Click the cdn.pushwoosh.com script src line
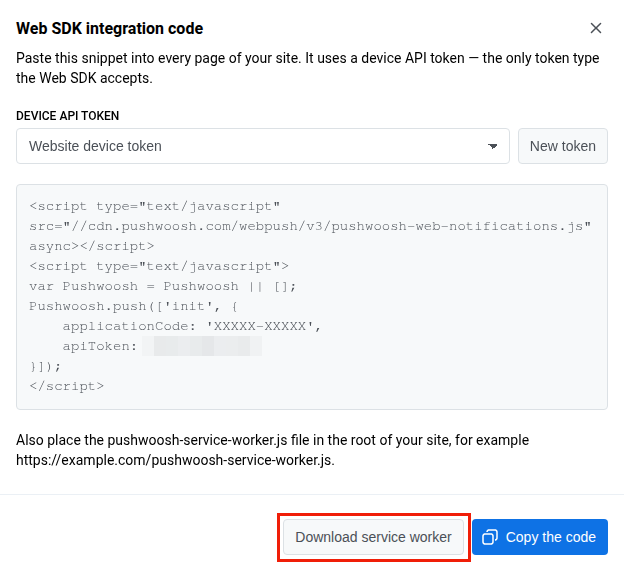 310,226
